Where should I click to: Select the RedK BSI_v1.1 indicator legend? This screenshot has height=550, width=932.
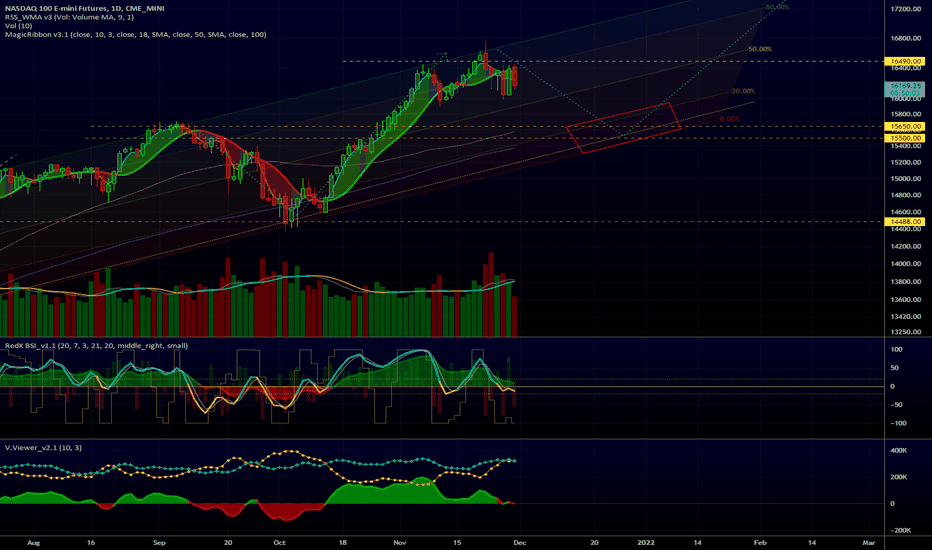click(96, 345)
